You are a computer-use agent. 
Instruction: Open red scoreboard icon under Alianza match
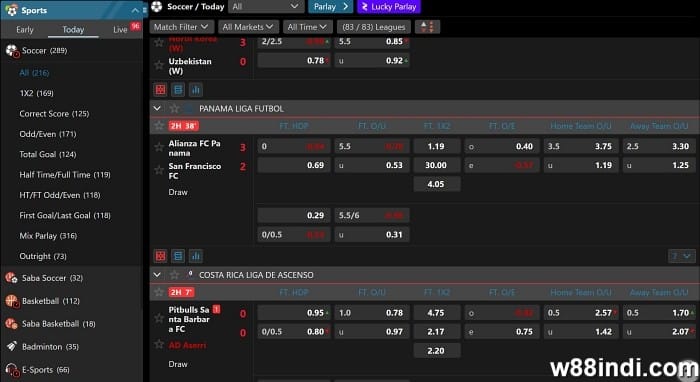[x=160, y=256]
